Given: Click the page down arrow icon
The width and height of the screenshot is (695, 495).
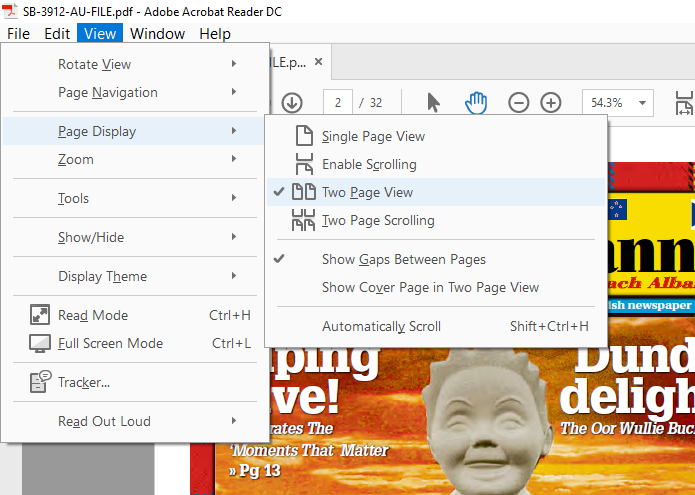Looking at the screenshot, I should pos(292,102).
